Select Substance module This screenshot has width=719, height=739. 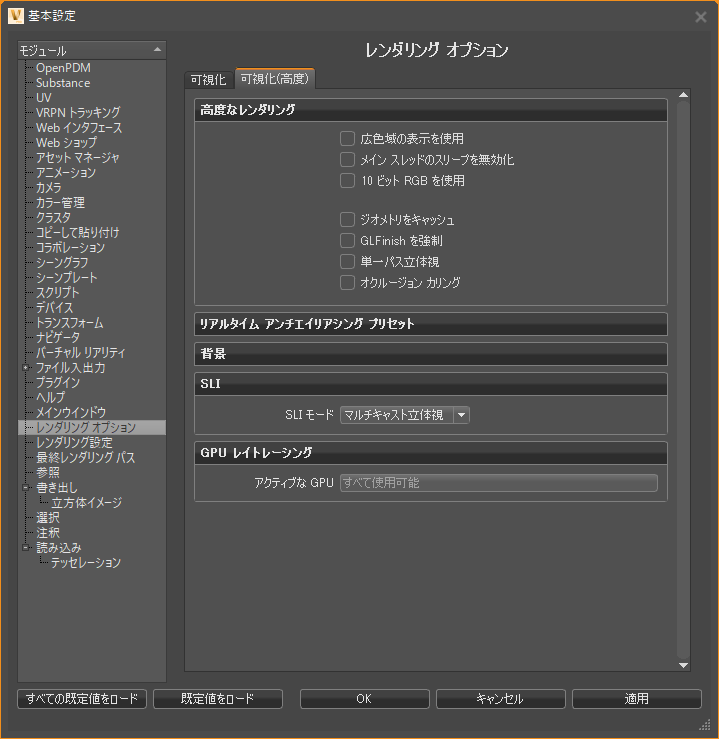63,83
